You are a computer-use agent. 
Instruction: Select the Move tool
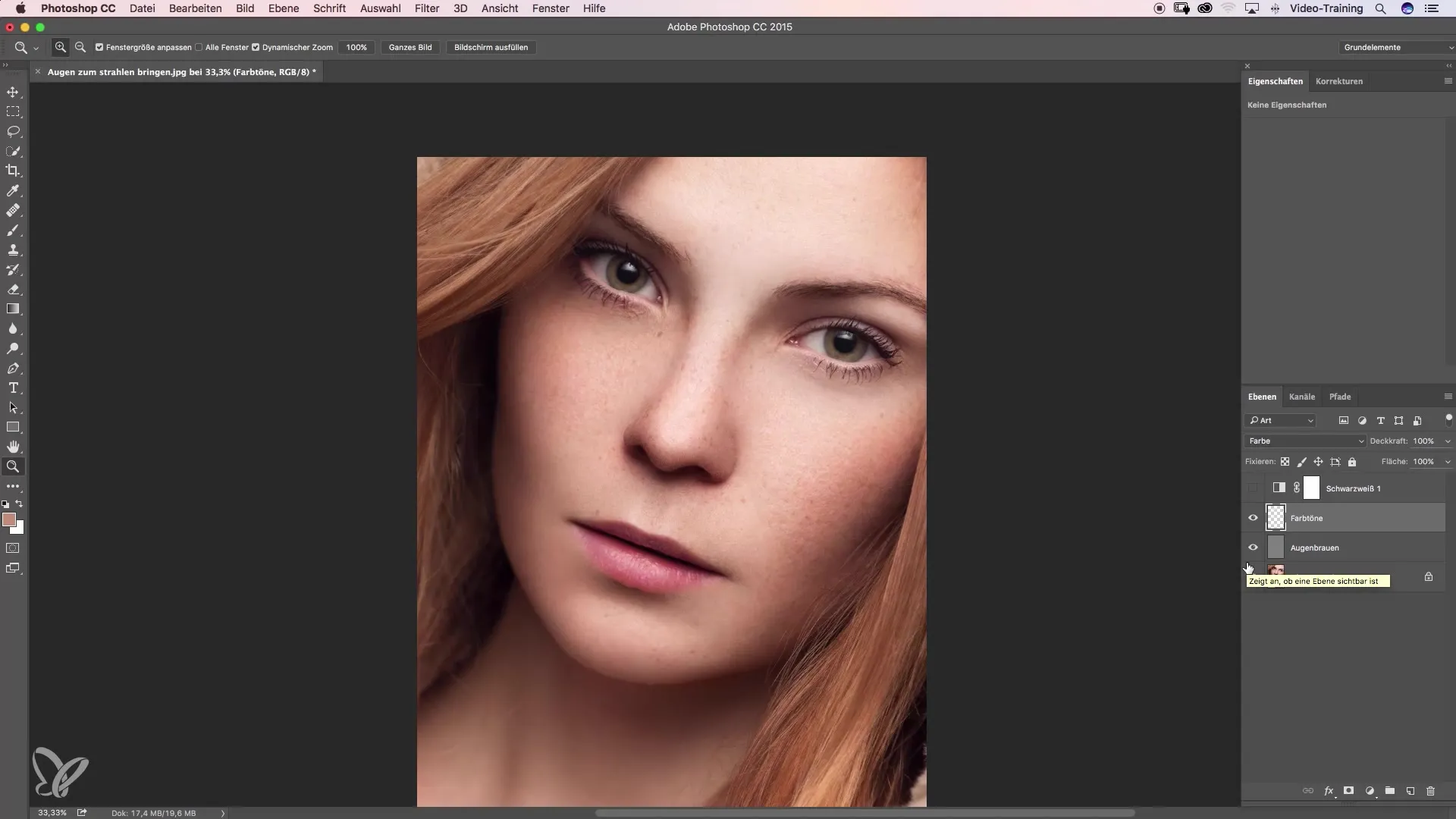click(x=13, y=92)
